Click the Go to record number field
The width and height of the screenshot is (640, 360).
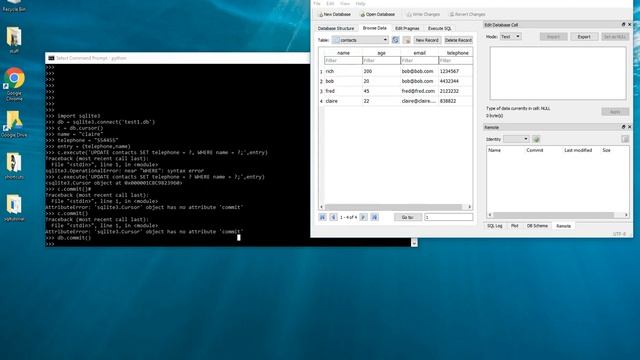point(448,217)
